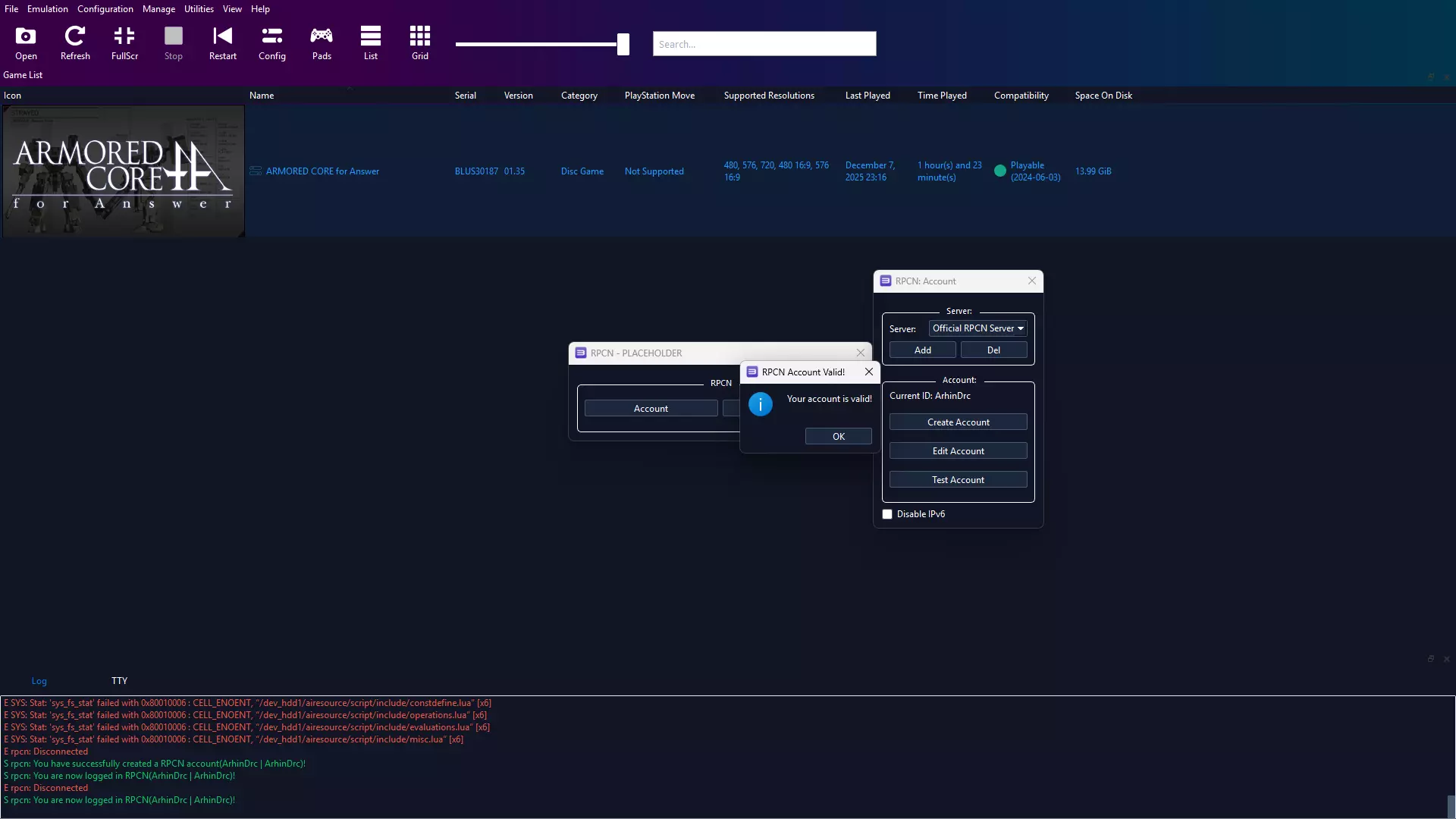Enable the Disable IPv6 checkbox
Image resolution: width=1456 pixels, height=819 pixels.
tap(887, 514)
